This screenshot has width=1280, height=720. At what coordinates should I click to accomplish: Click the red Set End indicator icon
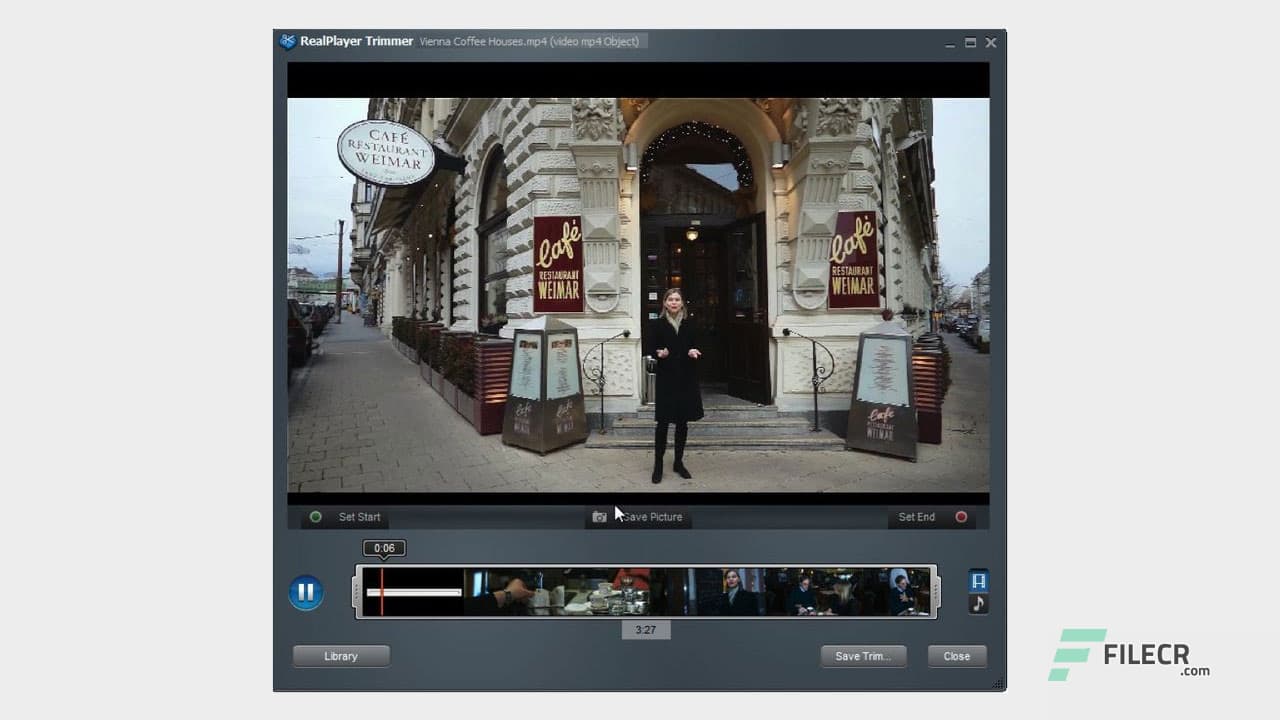click(x=960, y=517)
